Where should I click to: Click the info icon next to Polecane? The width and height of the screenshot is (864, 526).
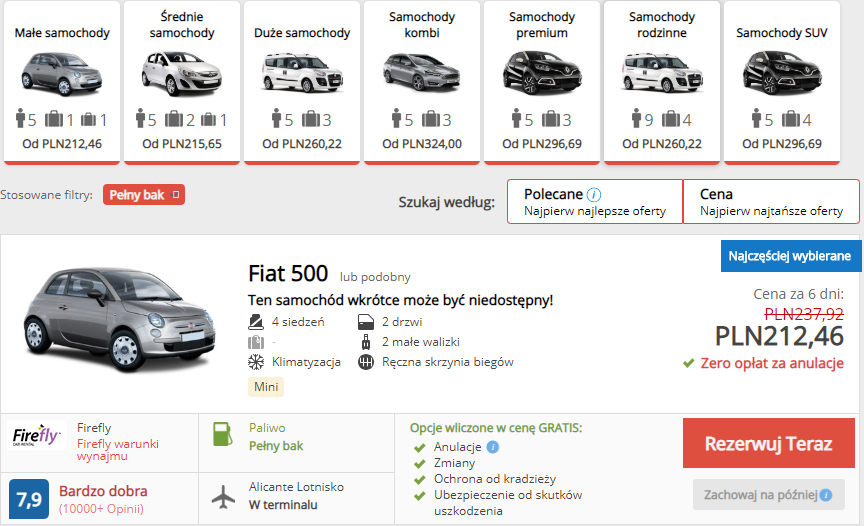pos(594,194)
